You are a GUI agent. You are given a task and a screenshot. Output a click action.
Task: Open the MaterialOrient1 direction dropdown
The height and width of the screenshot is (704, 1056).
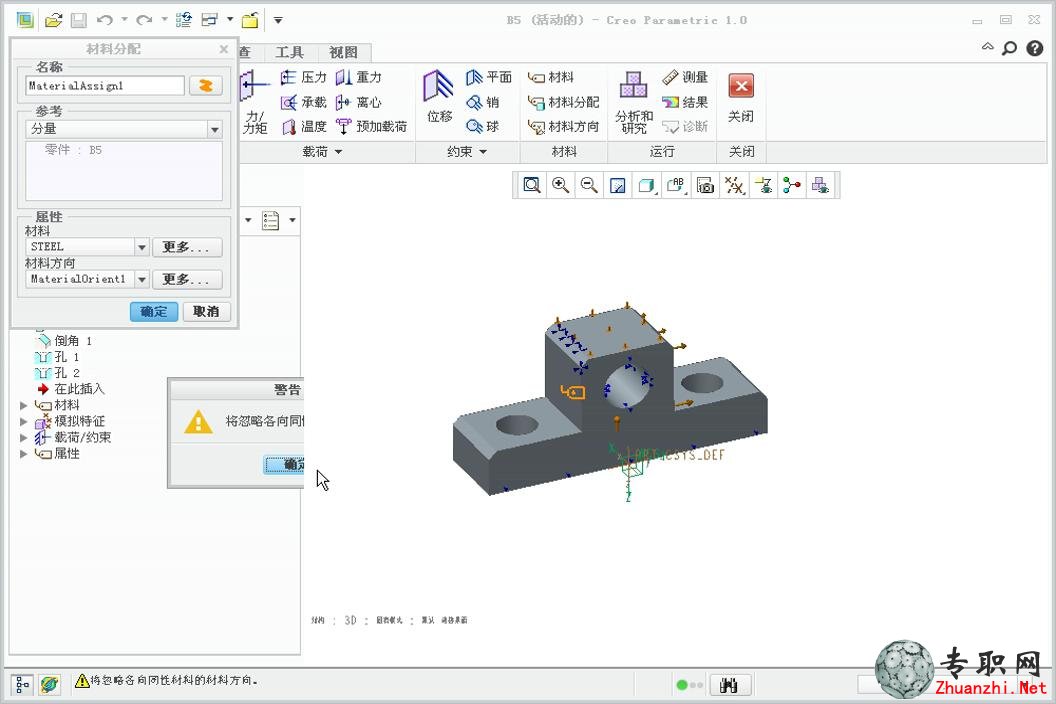point(141,279)
